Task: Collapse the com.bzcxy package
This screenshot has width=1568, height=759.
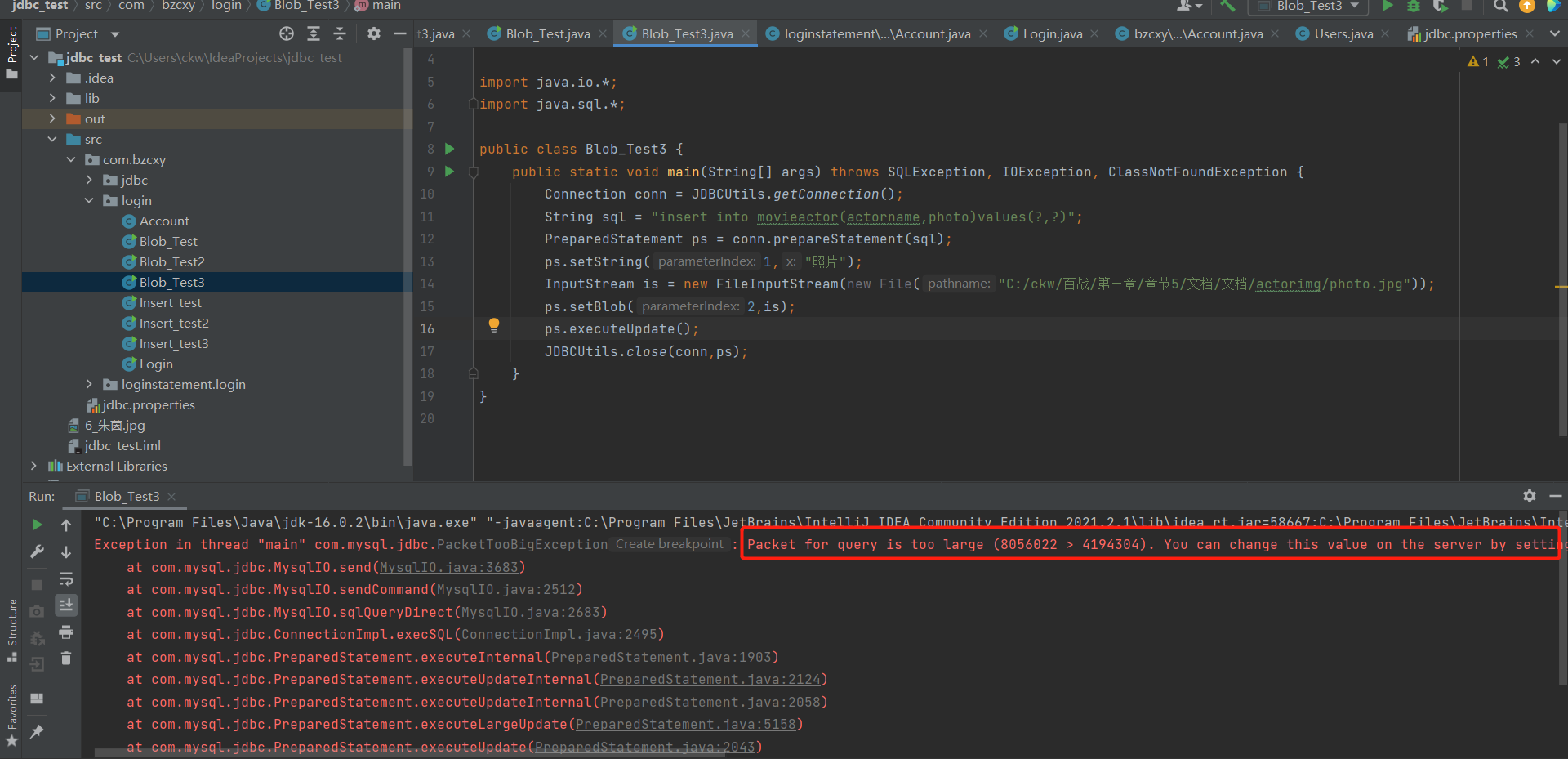Action: tap(71, 159)
